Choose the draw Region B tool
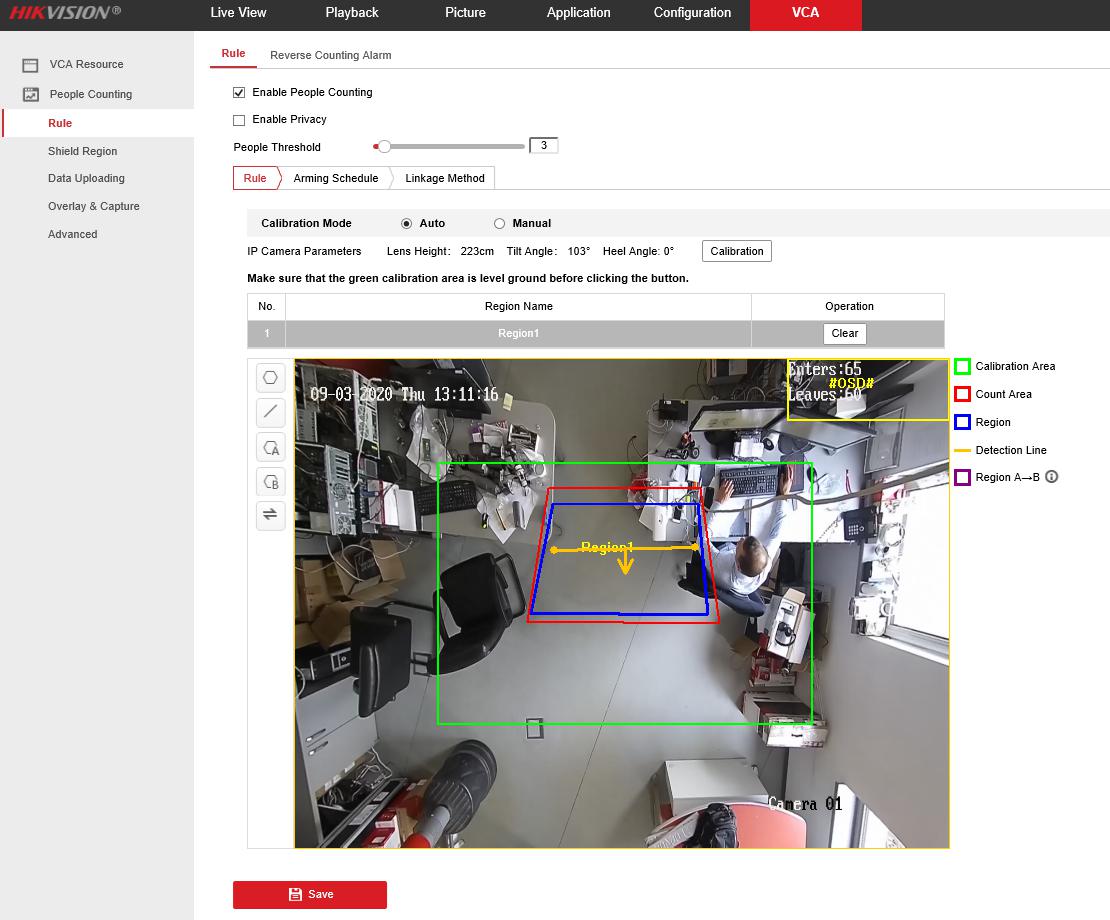 pyautogui.click(x=271, y=481)
